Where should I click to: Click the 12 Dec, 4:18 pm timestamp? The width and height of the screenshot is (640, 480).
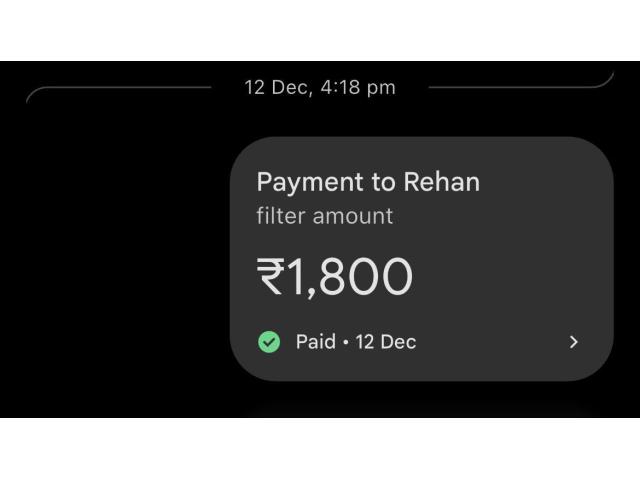tap(320, 88)
